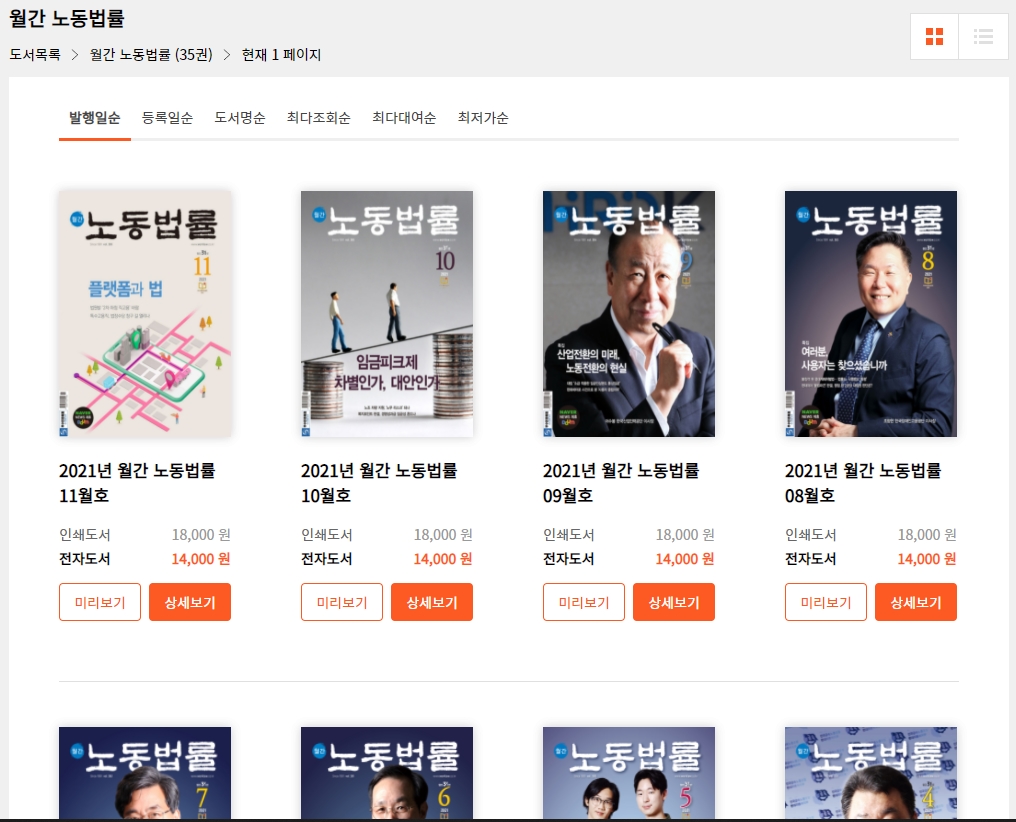This screenshot has height=822, width=1016.
Task: Preview the 09월호 issue with 미리보기
Action: point(584,602)
